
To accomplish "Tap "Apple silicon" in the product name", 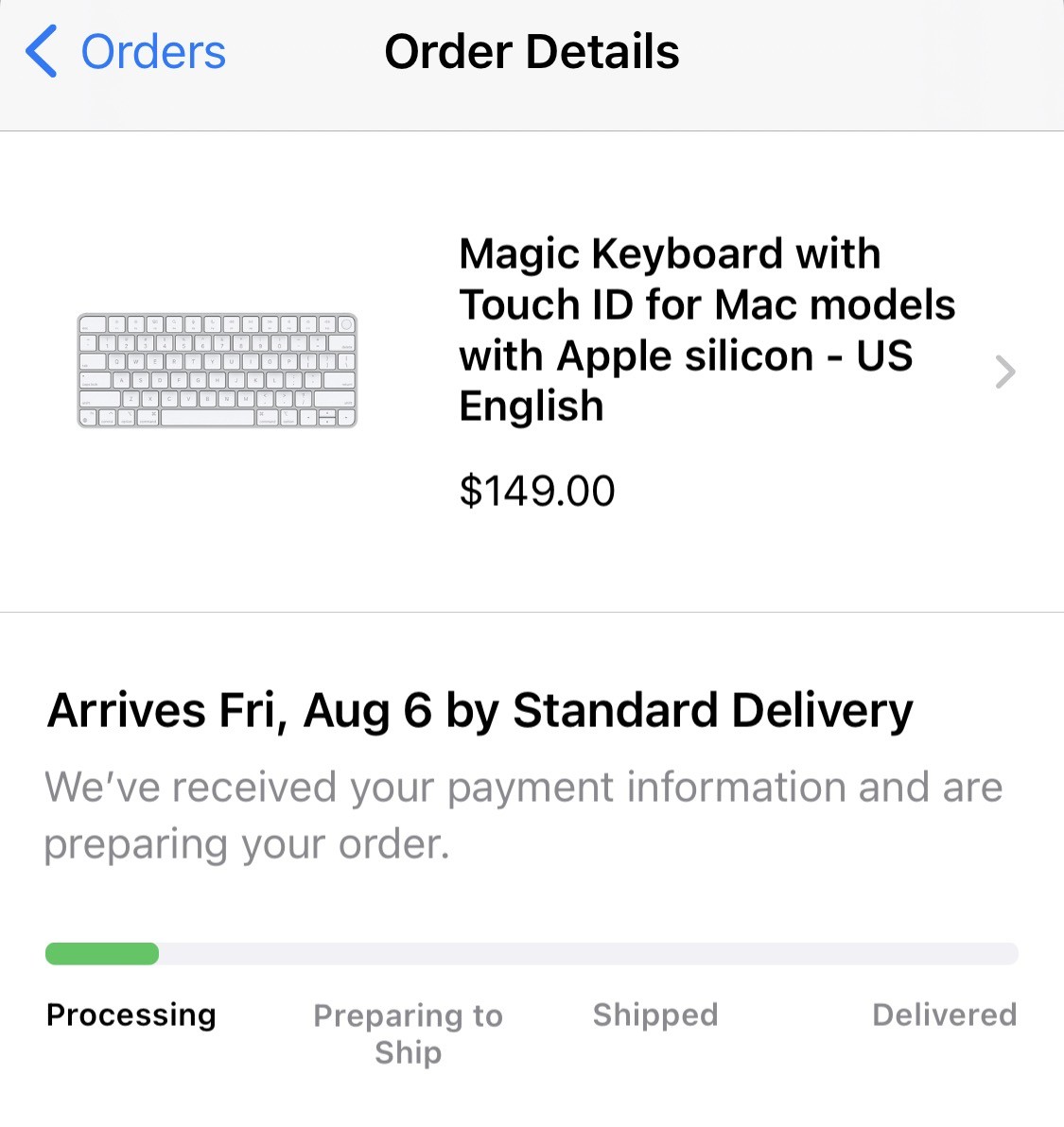I will point(685,355).
